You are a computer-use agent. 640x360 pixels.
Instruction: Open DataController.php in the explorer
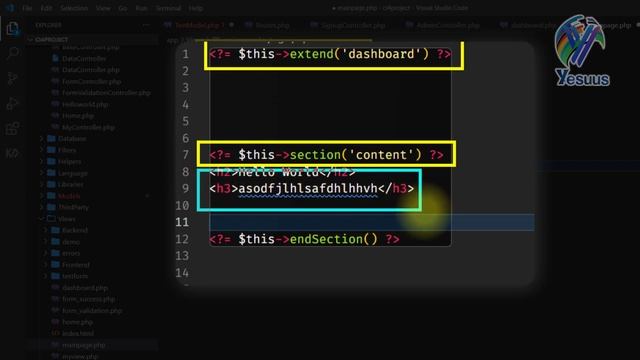[91, 70]
